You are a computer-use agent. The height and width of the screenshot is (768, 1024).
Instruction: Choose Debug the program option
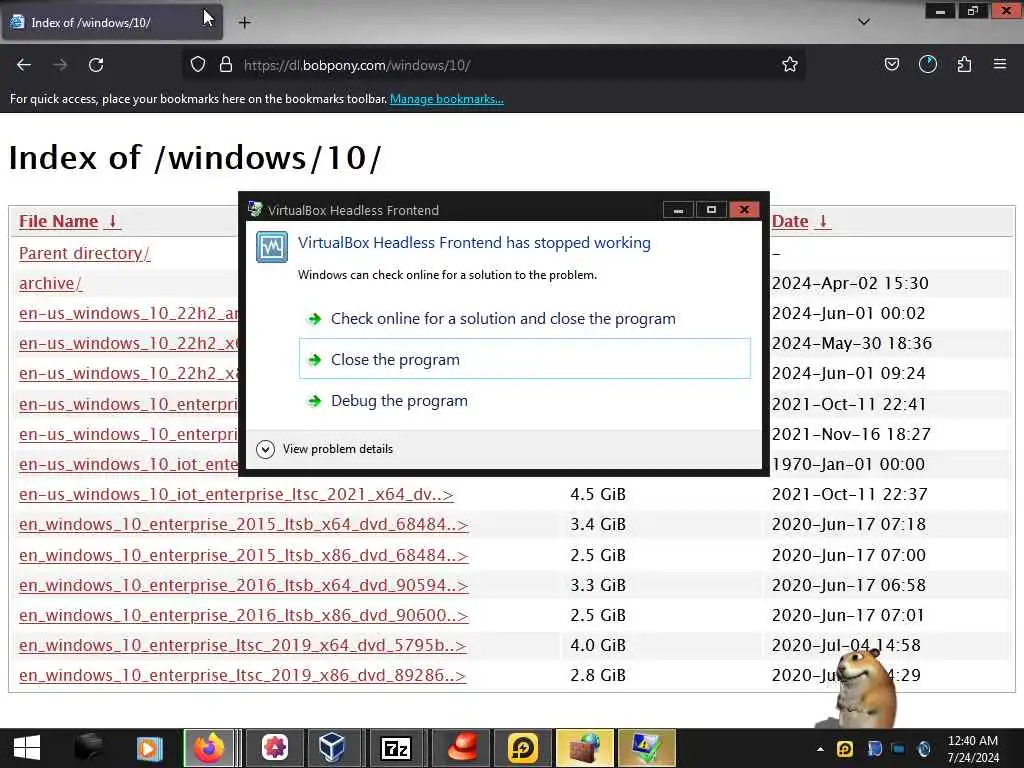pos(525,400)
